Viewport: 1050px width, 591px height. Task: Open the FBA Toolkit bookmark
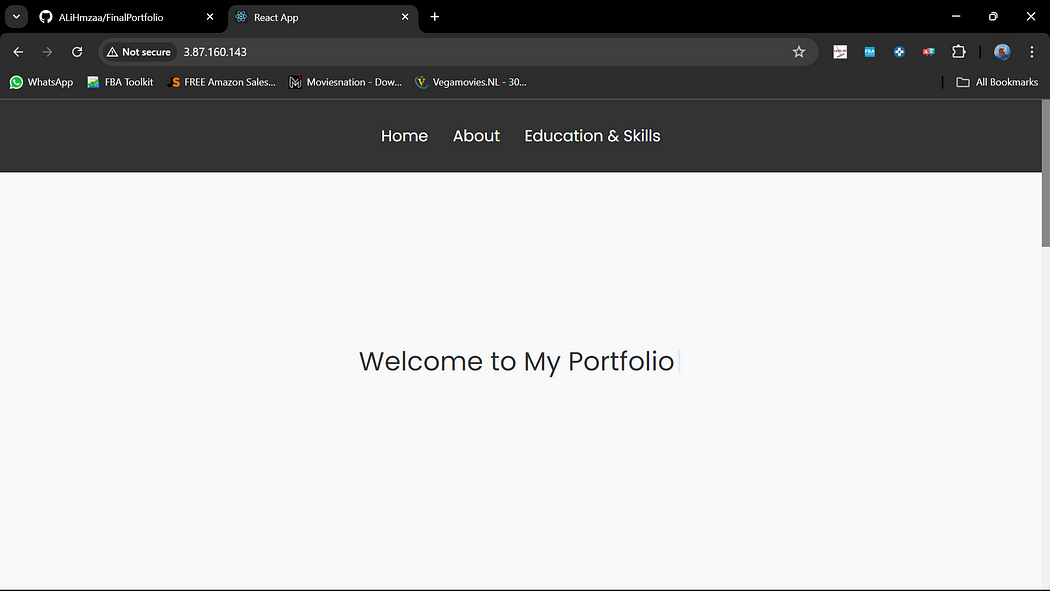point(120,82)
